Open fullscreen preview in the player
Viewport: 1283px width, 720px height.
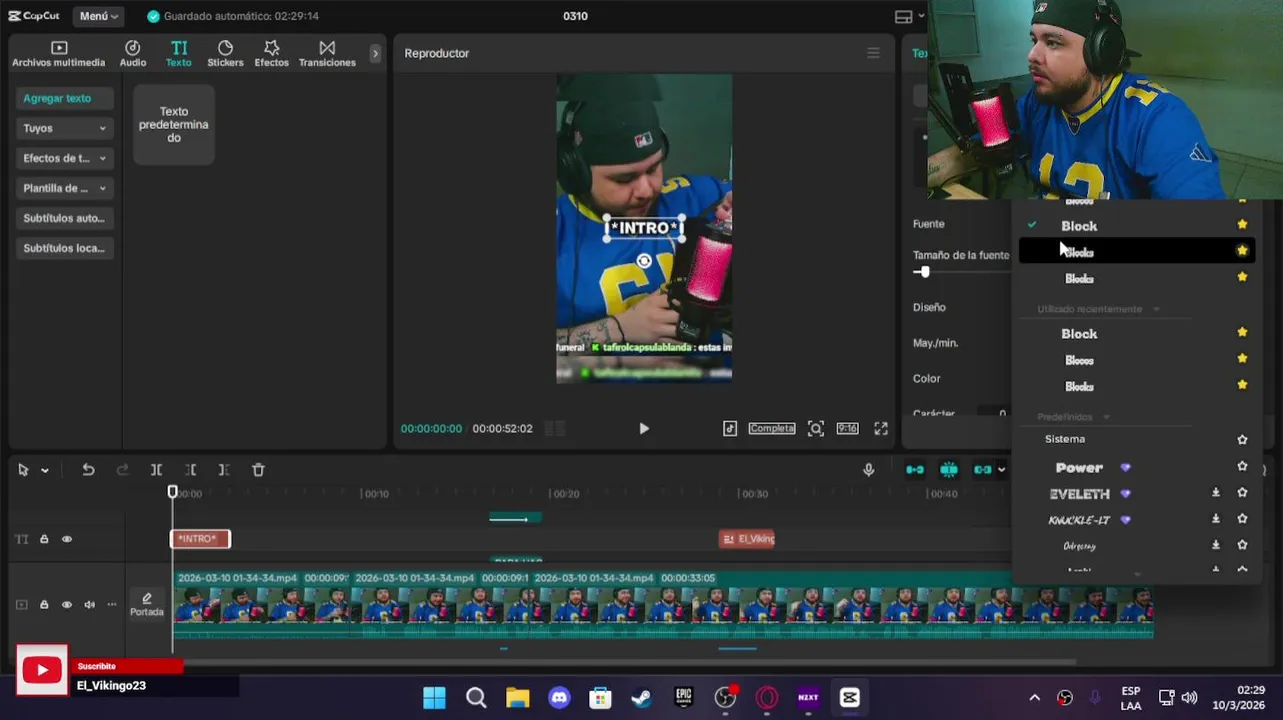pyautogui.click(x=881, y=428)
